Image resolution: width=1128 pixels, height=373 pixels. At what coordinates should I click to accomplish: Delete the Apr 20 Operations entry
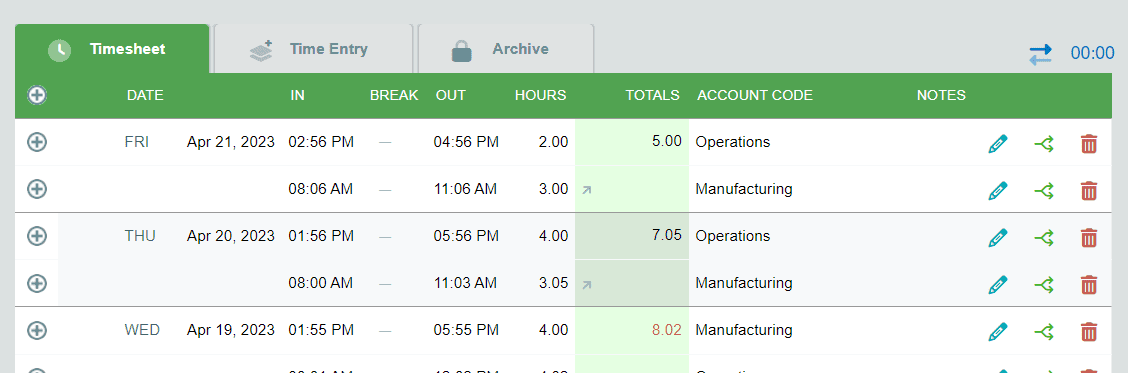pyautogui.click(x=1089, y=238)
